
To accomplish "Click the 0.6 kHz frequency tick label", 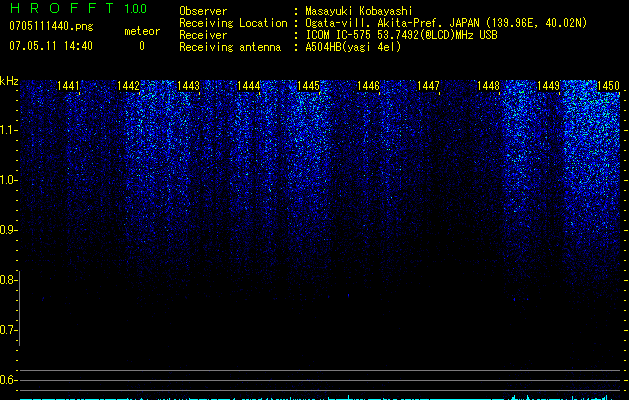I will (8, 380).
